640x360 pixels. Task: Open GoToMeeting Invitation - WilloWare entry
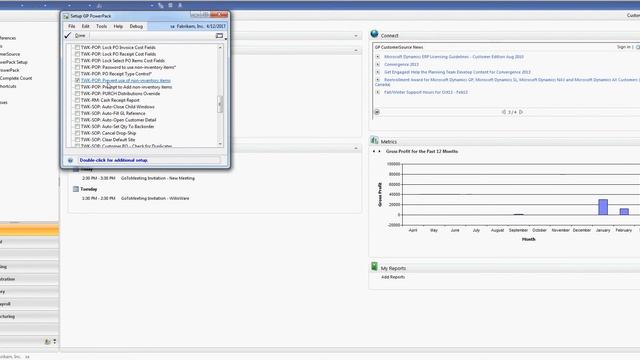tap(155, 198)
